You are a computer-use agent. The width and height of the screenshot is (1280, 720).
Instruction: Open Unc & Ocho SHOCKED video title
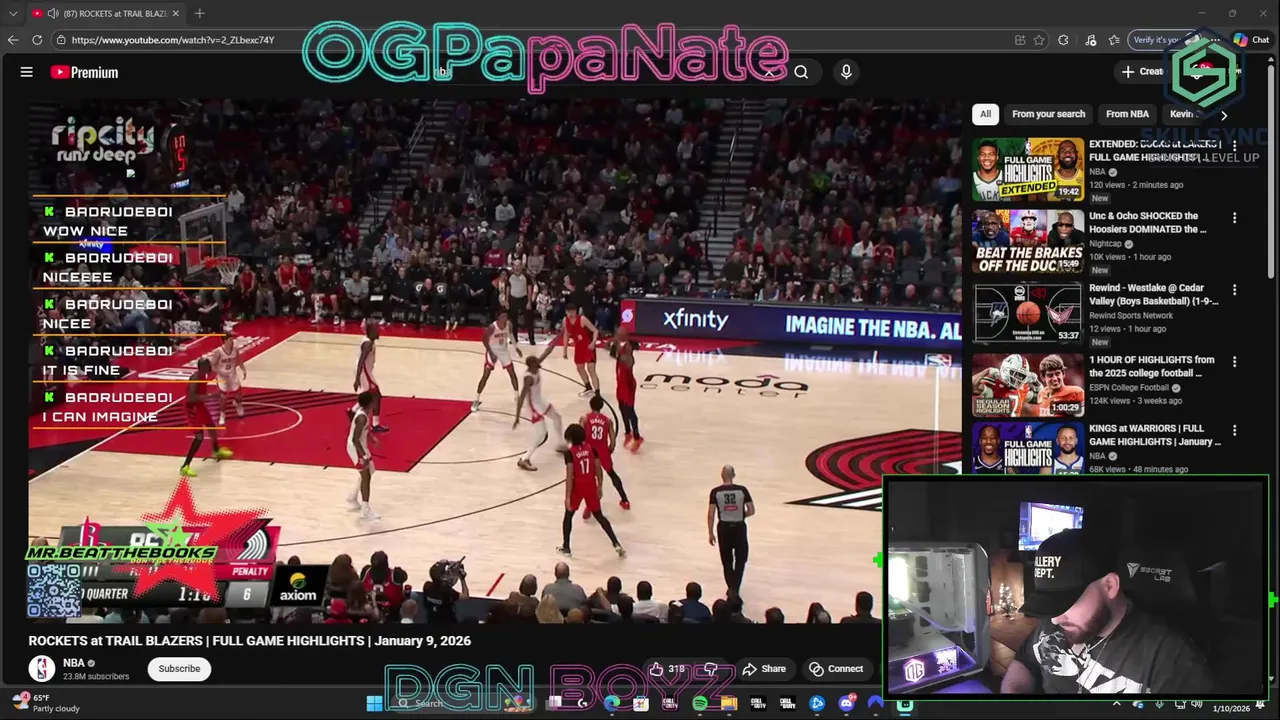click(1148, 223)
